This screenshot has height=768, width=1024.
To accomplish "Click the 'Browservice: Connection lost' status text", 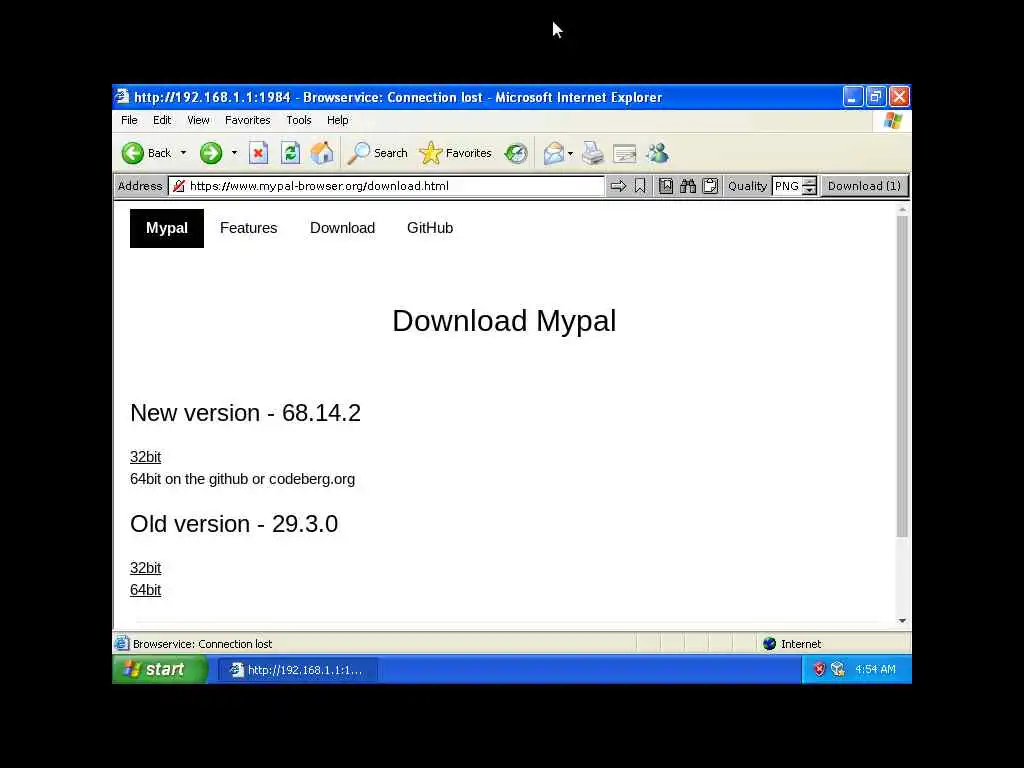I will click(x=202, y=644).
